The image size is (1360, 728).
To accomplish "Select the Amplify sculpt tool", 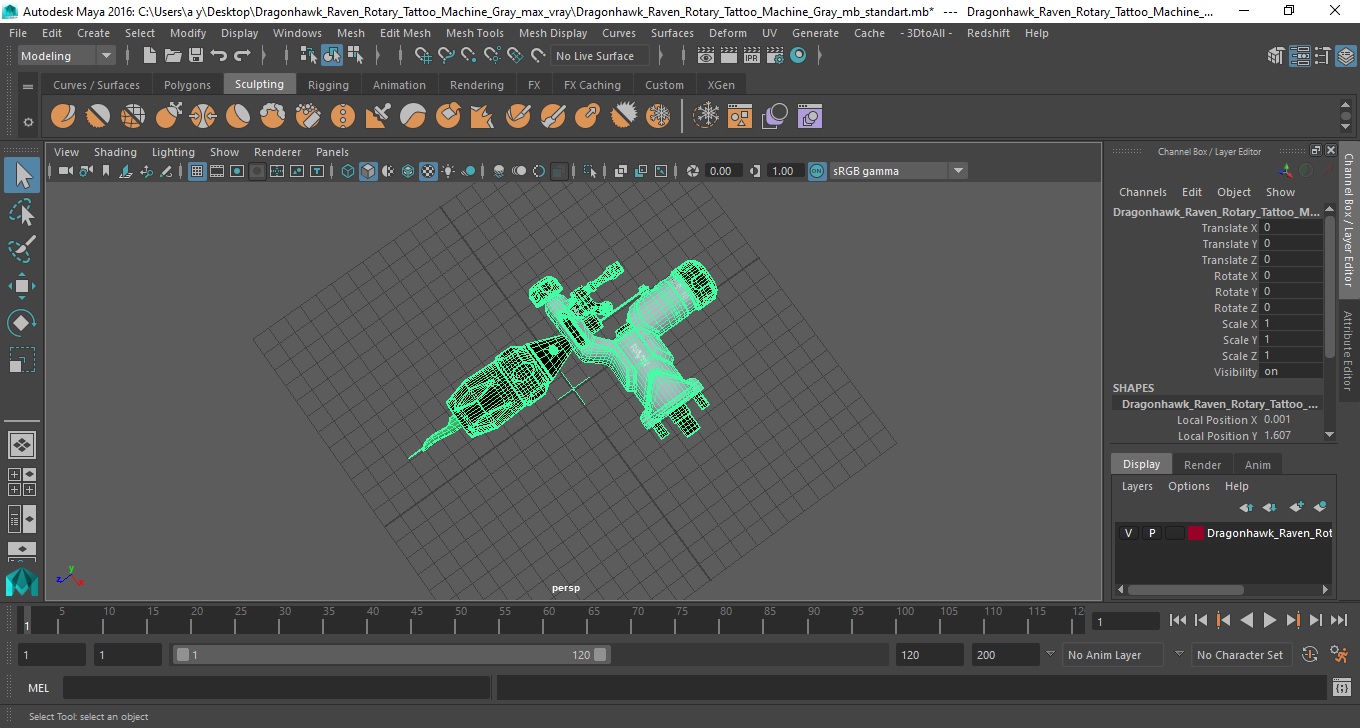I will click(x=623, y=117).
